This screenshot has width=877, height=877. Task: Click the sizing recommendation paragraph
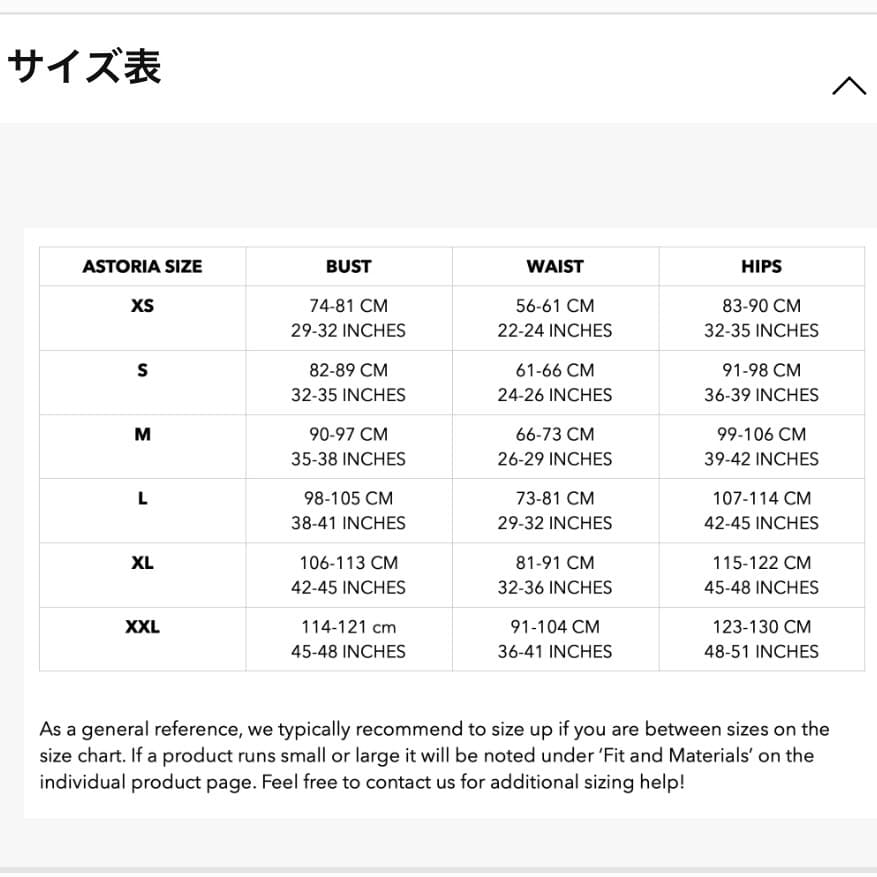point(434,756)
